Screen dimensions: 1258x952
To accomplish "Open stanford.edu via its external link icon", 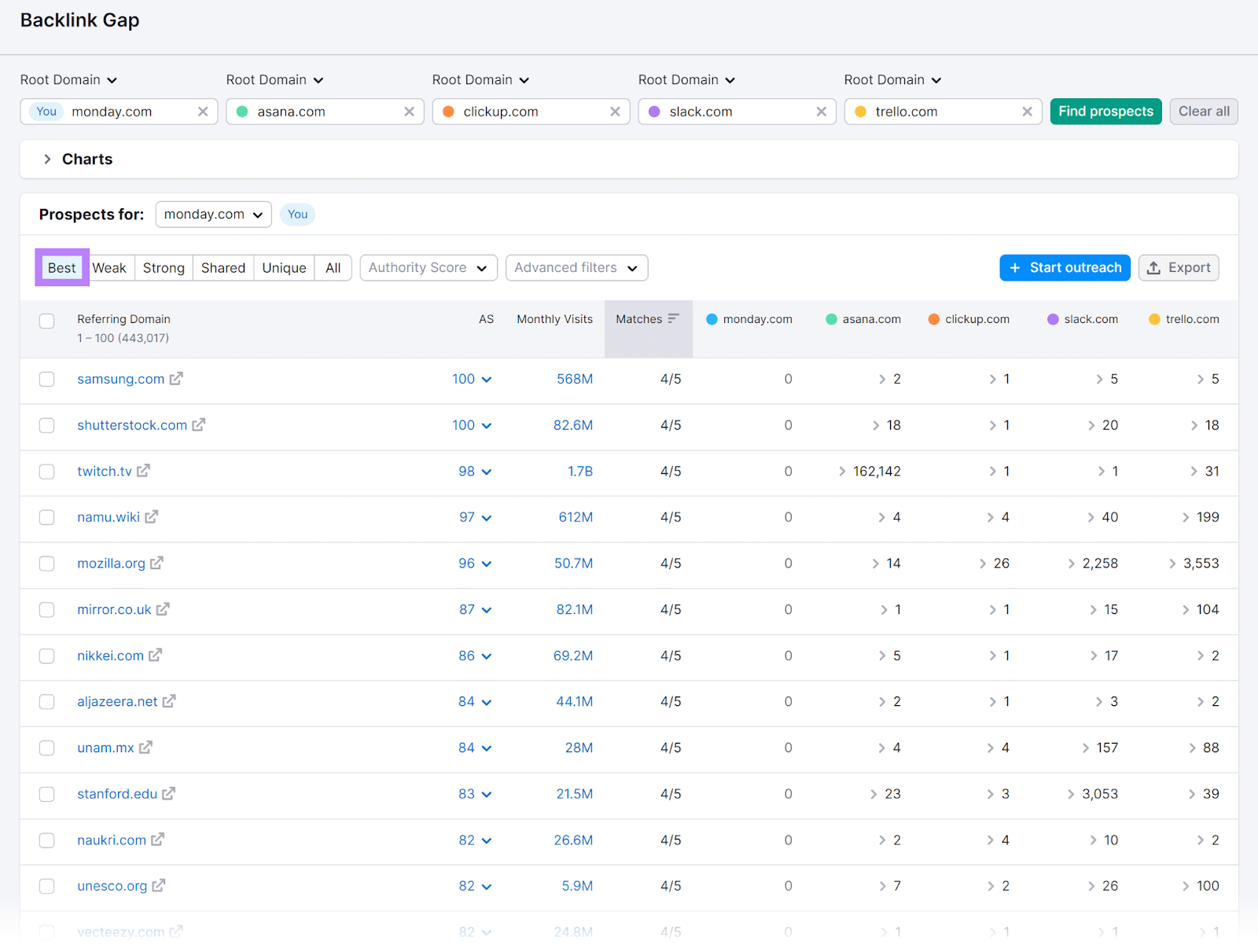I will click(170, 794).
